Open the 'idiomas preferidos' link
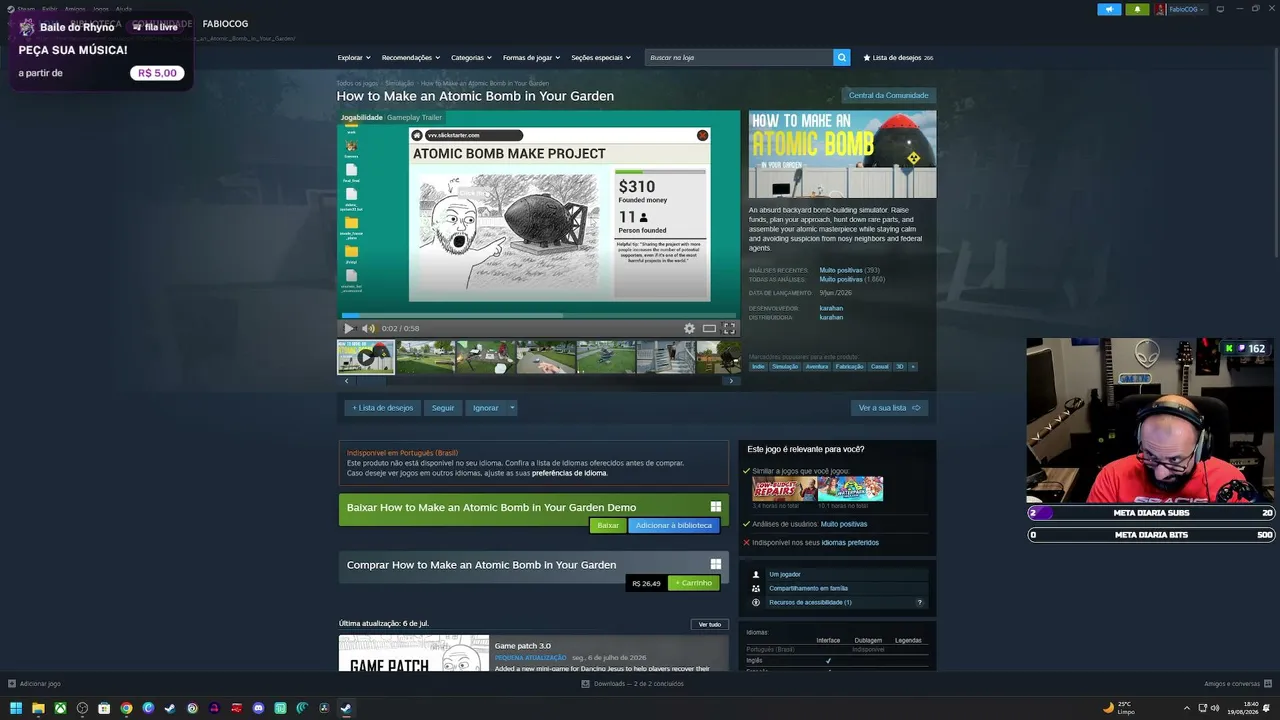Image resolution: width=1280 pixels, height=720 pixels. click(x=850, y=543)
